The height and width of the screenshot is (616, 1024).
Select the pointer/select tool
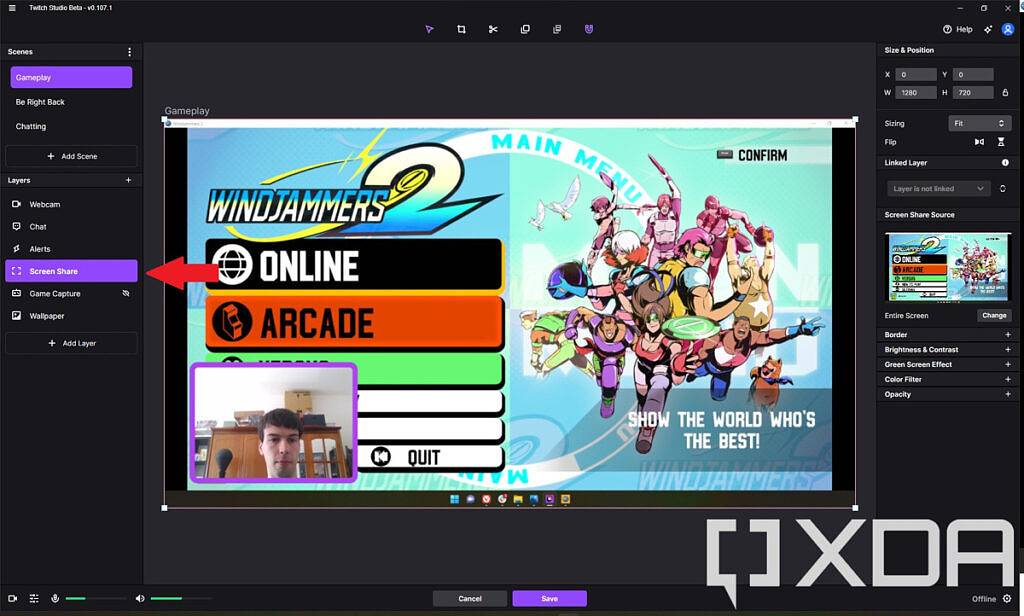[x=429, y=29]
